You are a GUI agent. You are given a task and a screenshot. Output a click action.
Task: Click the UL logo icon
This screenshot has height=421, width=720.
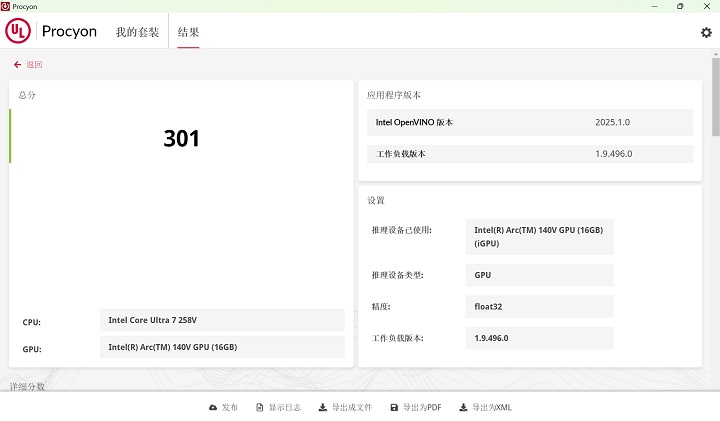click(18, 31)
